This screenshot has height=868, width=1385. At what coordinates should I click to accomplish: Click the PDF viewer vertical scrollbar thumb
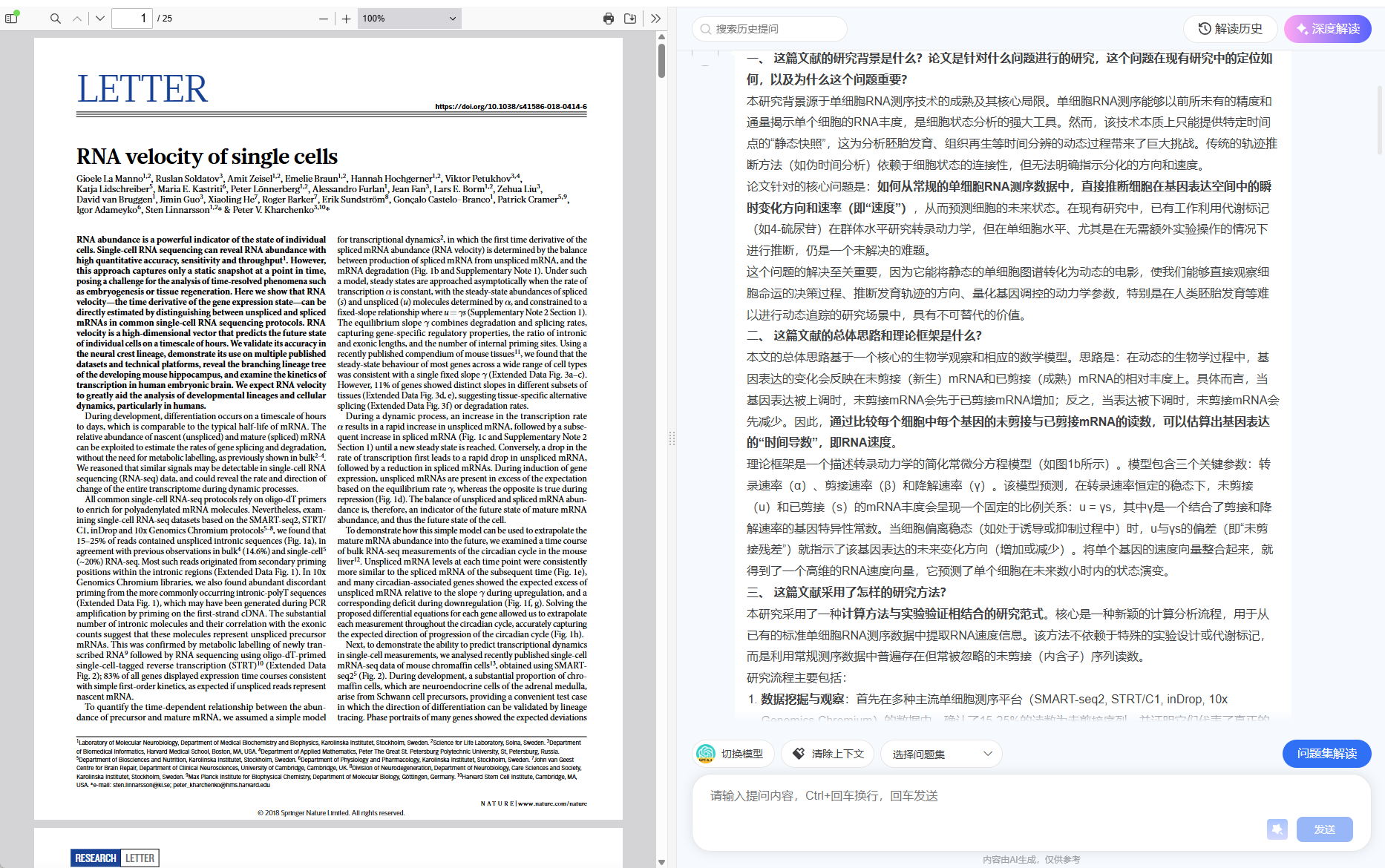[x=661, y=60]
